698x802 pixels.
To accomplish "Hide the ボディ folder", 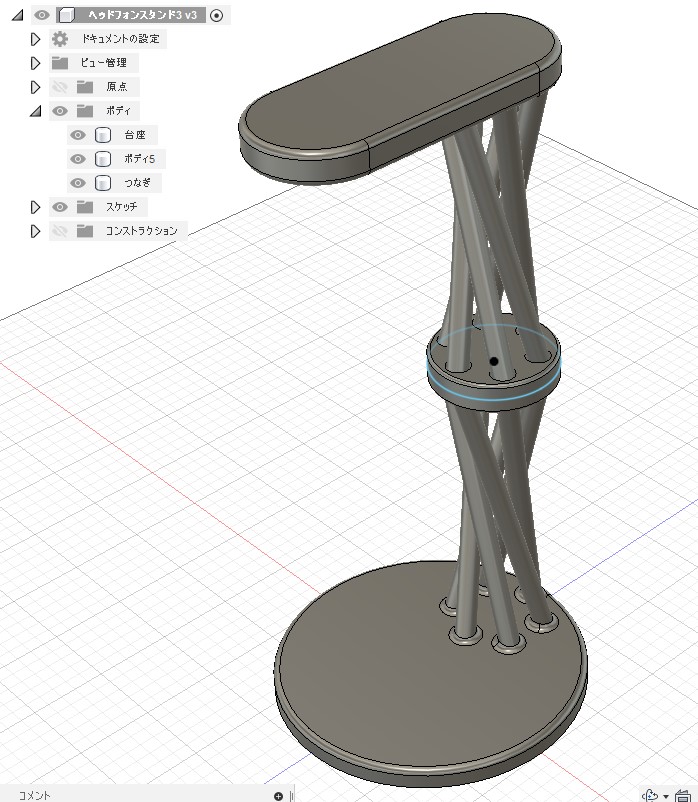I will (60, 111).
